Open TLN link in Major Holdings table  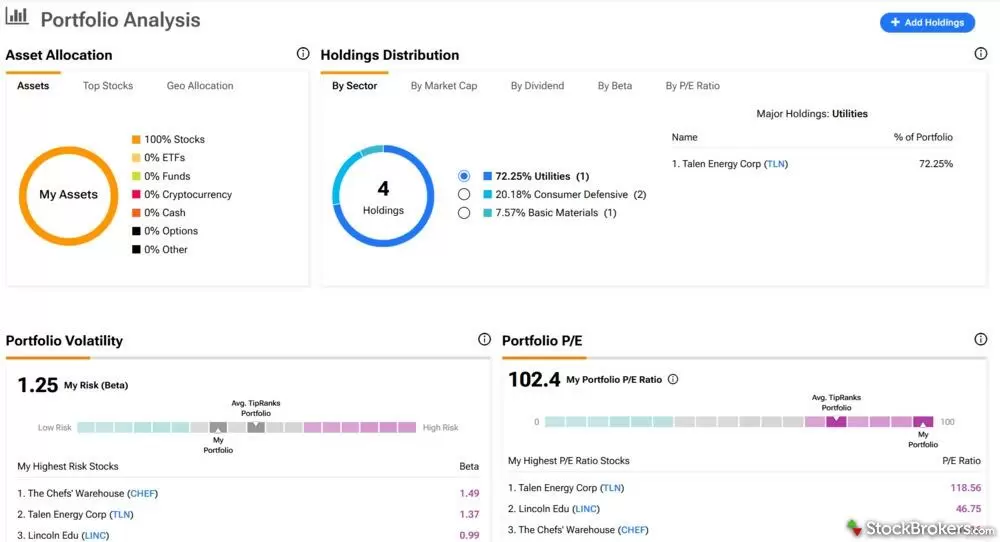coord(776,164)
